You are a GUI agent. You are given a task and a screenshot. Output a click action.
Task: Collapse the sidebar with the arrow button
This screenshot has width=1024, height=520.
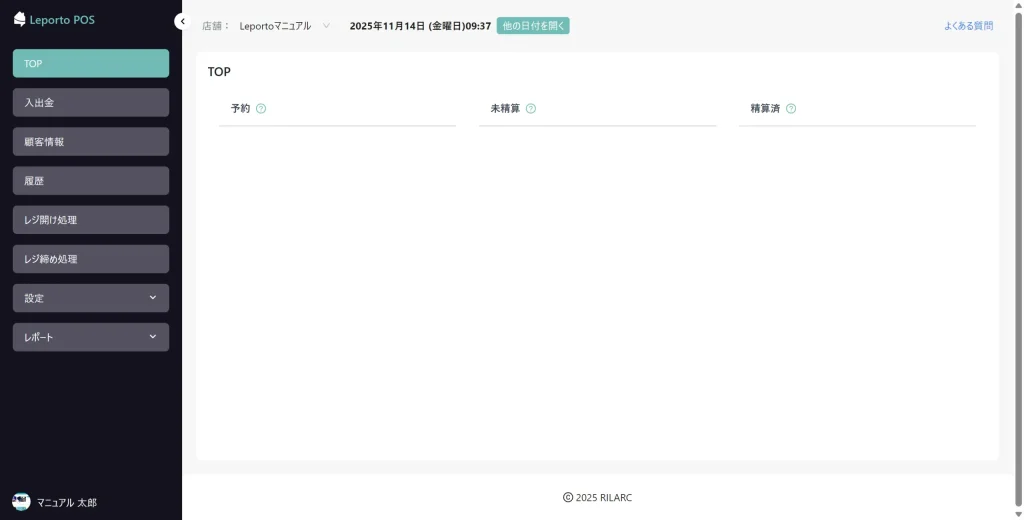coord(181,21)
